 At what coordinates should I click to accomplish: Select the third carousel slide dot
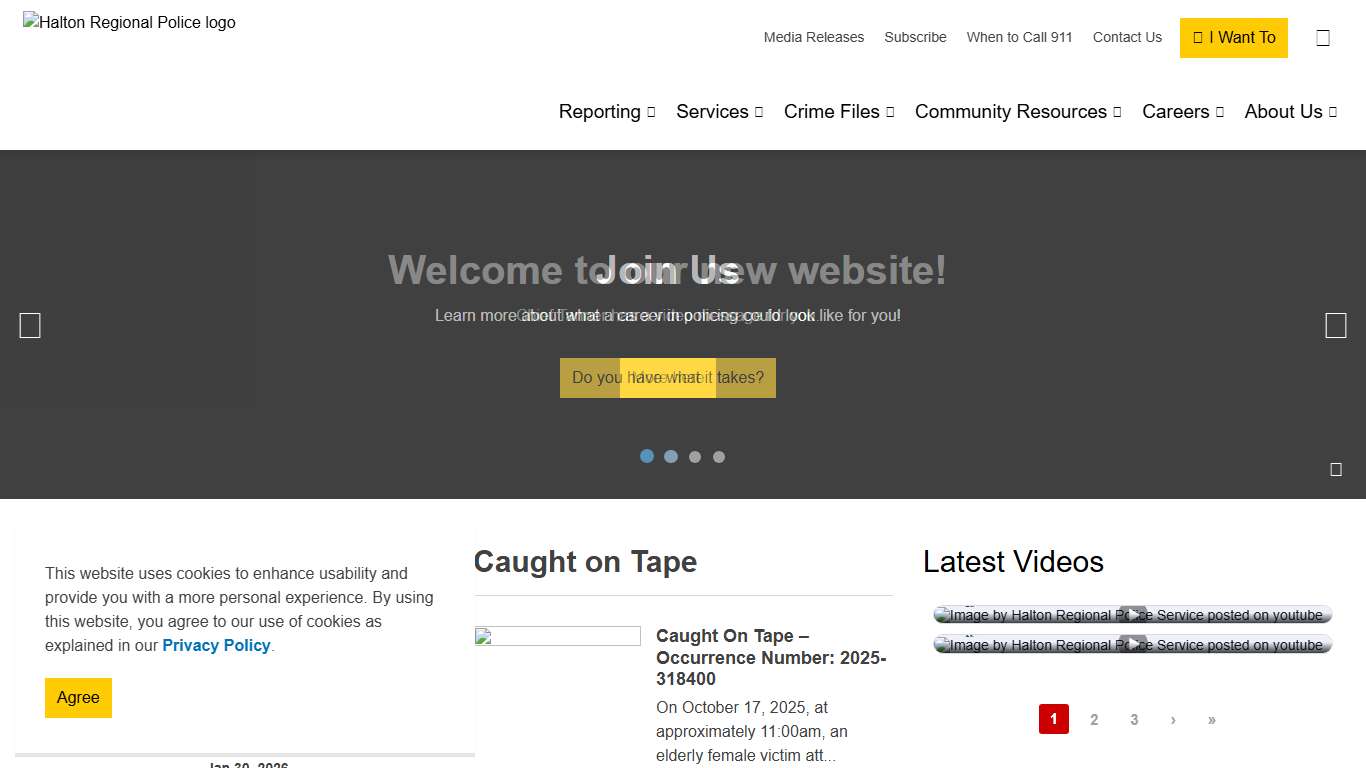pos(695,457)
